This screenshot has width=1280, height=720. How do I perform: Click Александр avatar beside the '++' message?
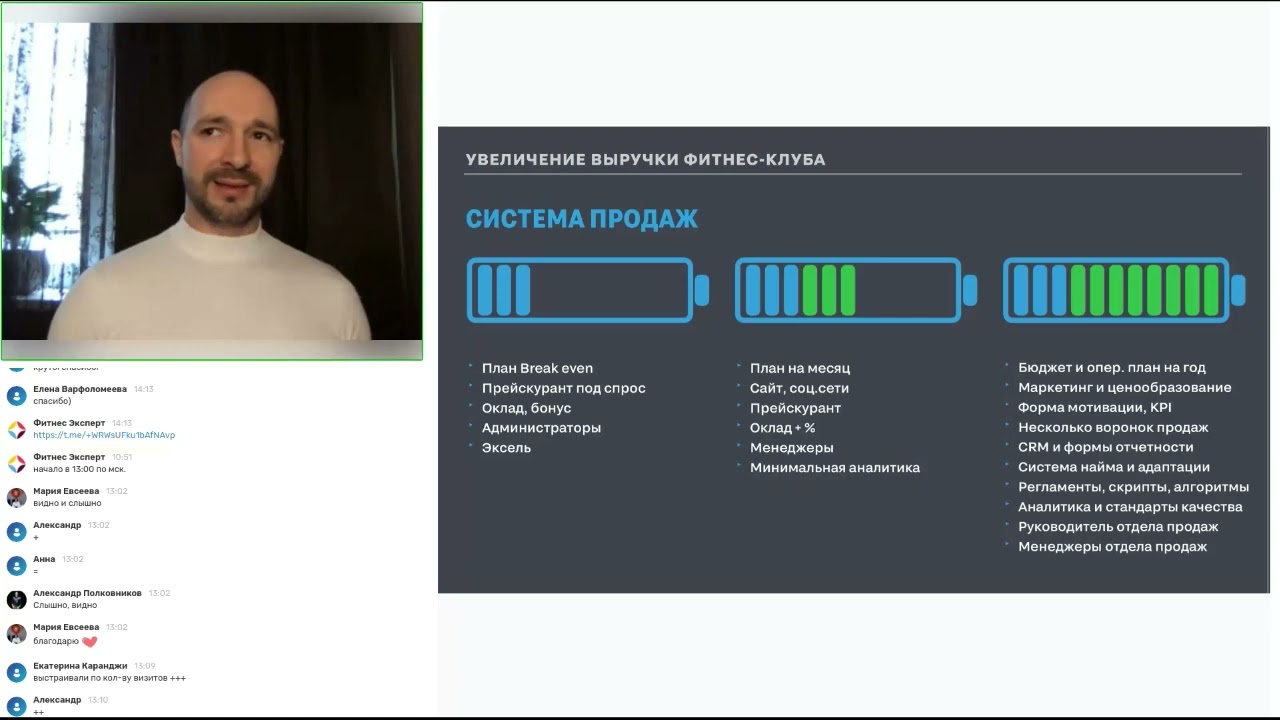tap(16, 705)
